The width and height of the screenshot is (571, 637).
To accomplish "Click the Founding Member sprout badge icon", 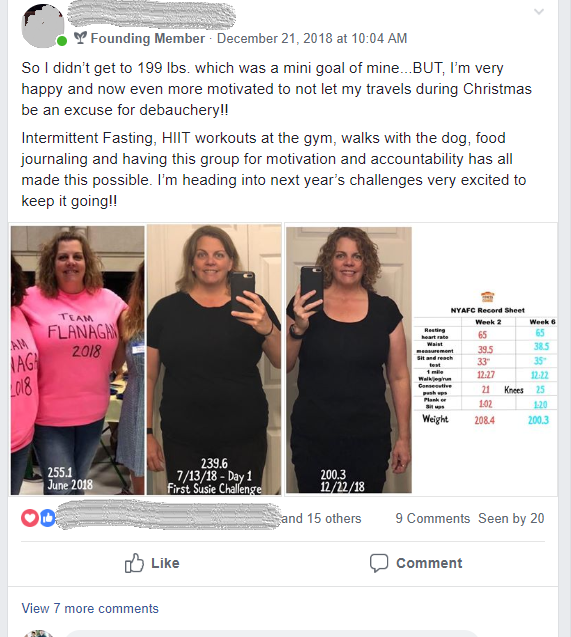I will pos(80,38).
